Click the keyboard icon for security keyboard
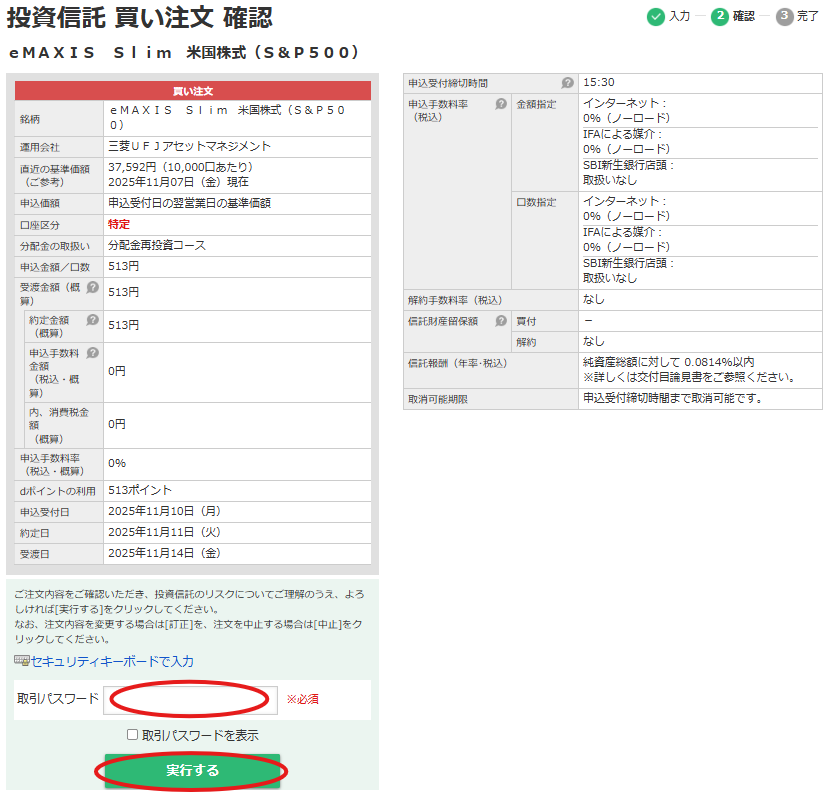This screenshot has height=793, width=832. click(x=22, y=661)
